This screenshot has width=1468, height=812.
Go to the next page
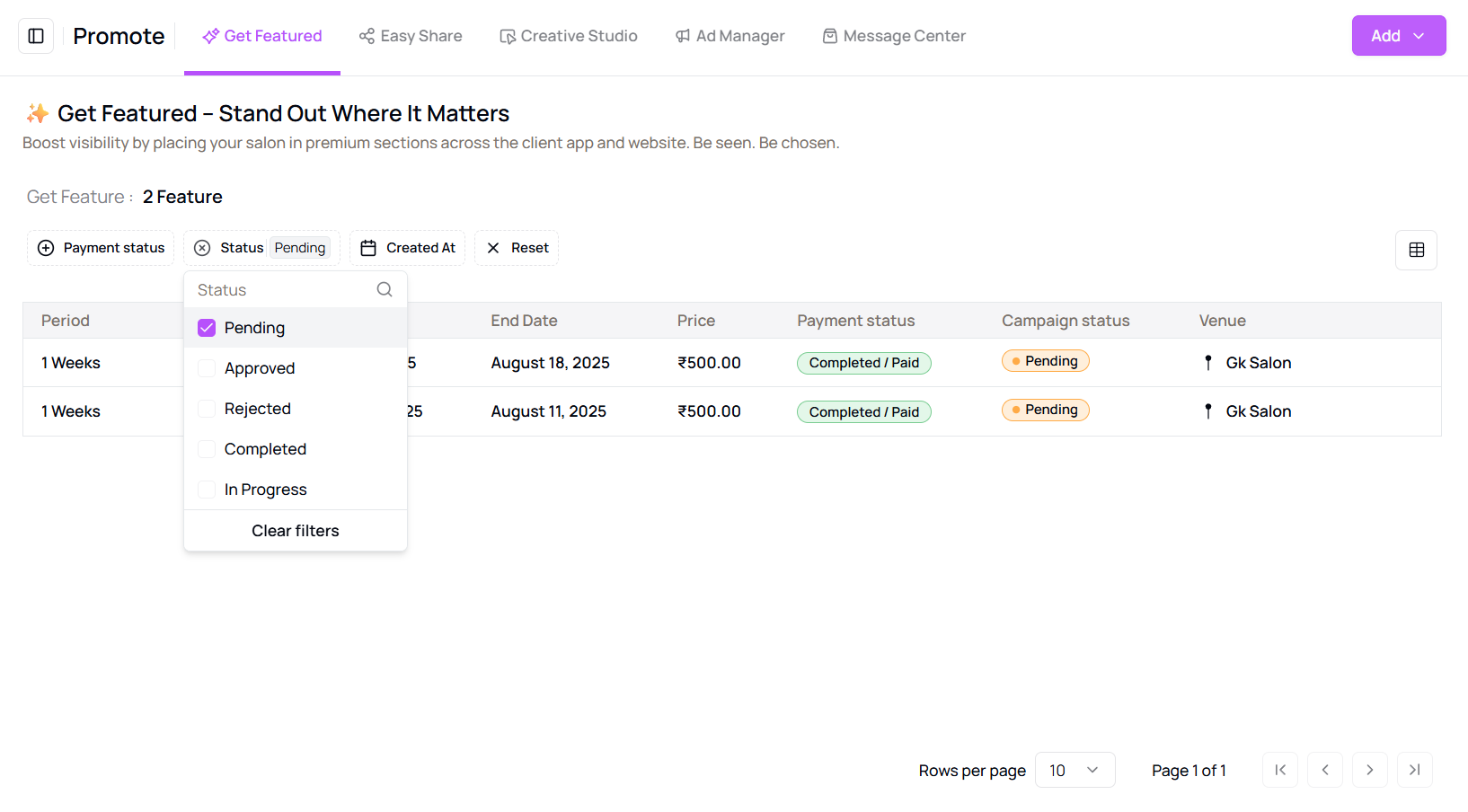click(x=1370, y=770)
